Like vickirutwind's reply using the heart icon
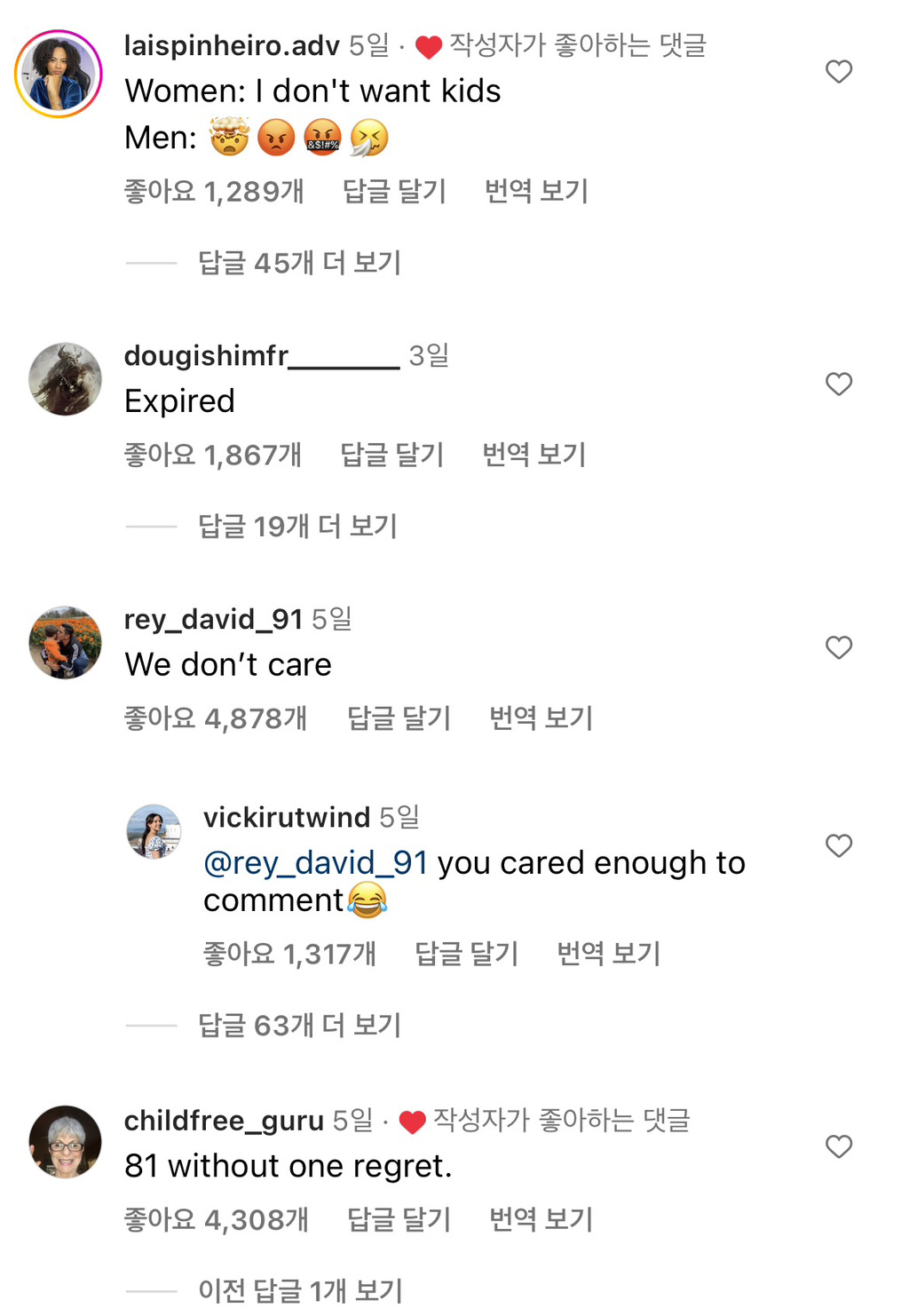 pos(838,845)
